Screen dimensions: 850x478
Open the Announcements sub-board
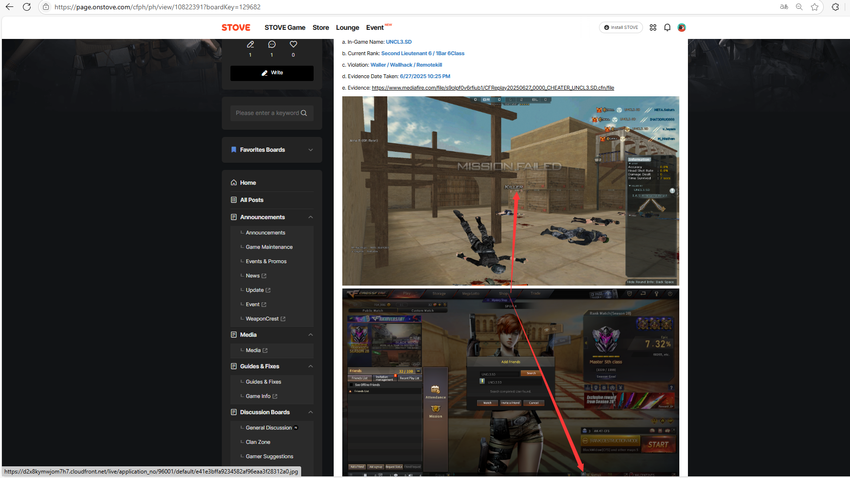(265, 232)
